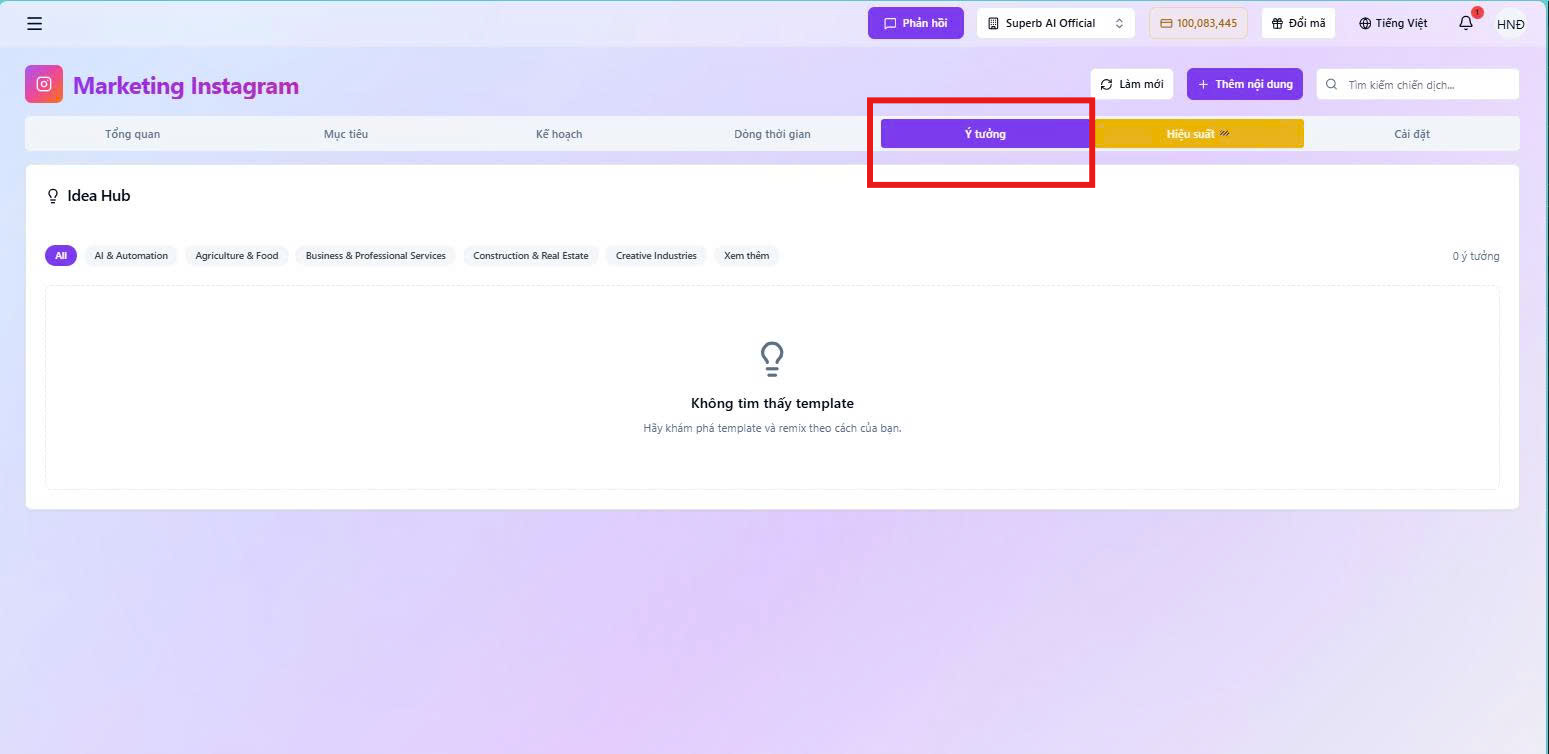Image resolution: width=1549 pixels, height=754 pixels.
Task: Click the Làm mới refresh button
Action: 1132,84
